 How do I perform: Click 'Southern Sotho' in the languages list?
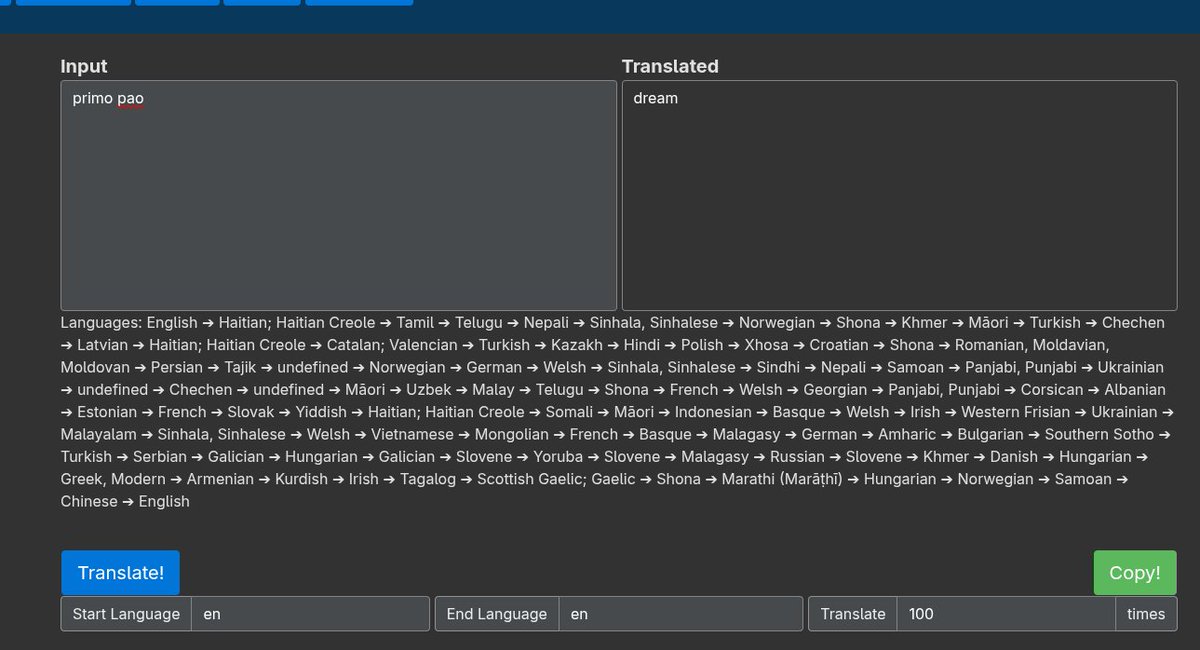[x=1099, y=434]
